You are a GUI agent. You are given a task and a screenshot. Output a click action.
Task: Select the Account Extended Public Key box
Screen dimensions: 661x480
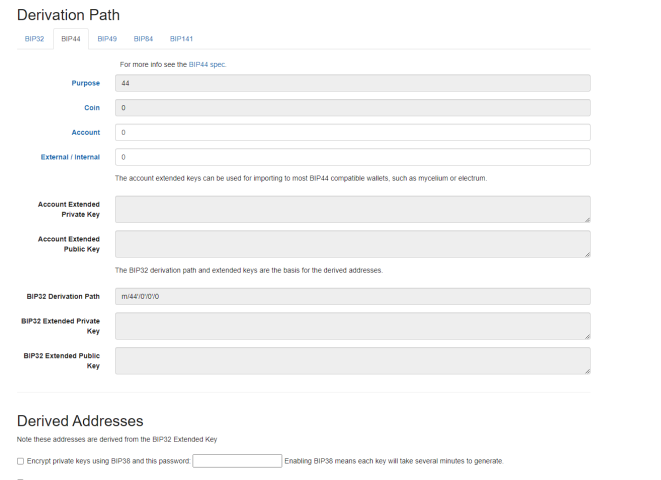point(353,244)
